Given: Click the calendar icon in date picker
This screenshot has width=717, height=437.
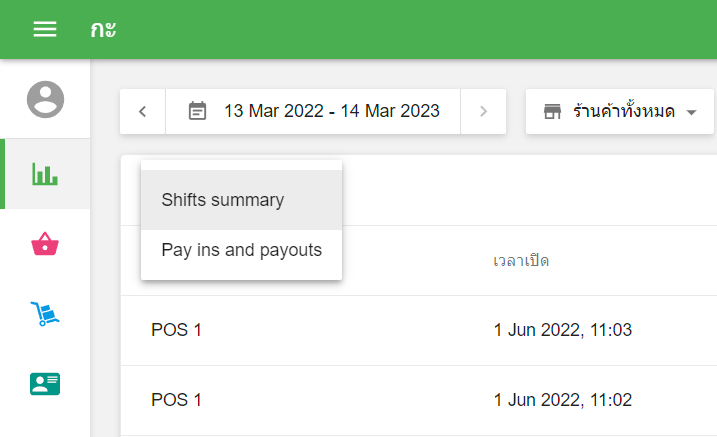Looking at the screenshot, I should point(198,111).
